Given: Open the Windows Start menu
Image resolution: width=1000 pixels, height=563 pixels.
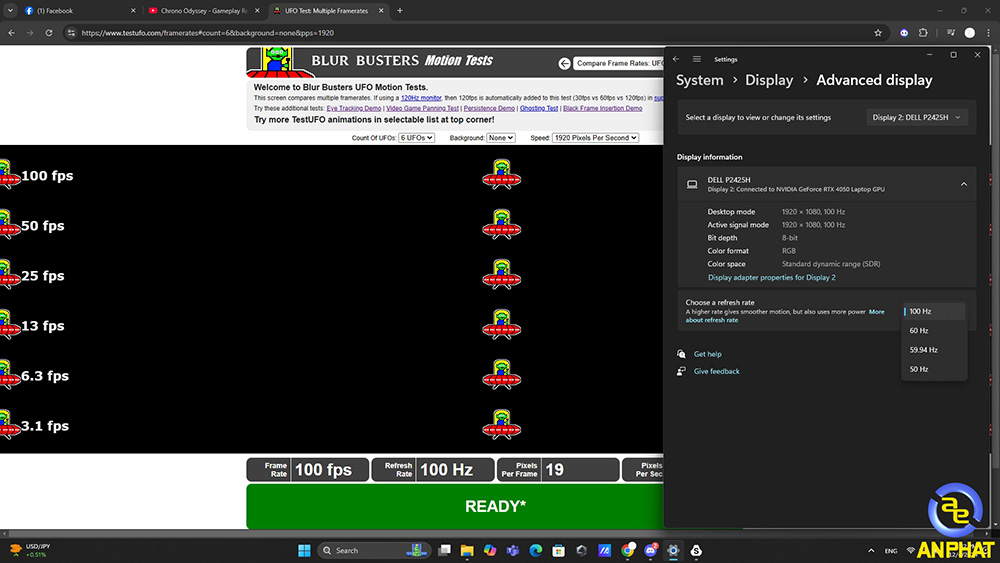Looking at the screenshot, I should click(x=304, y=550).
